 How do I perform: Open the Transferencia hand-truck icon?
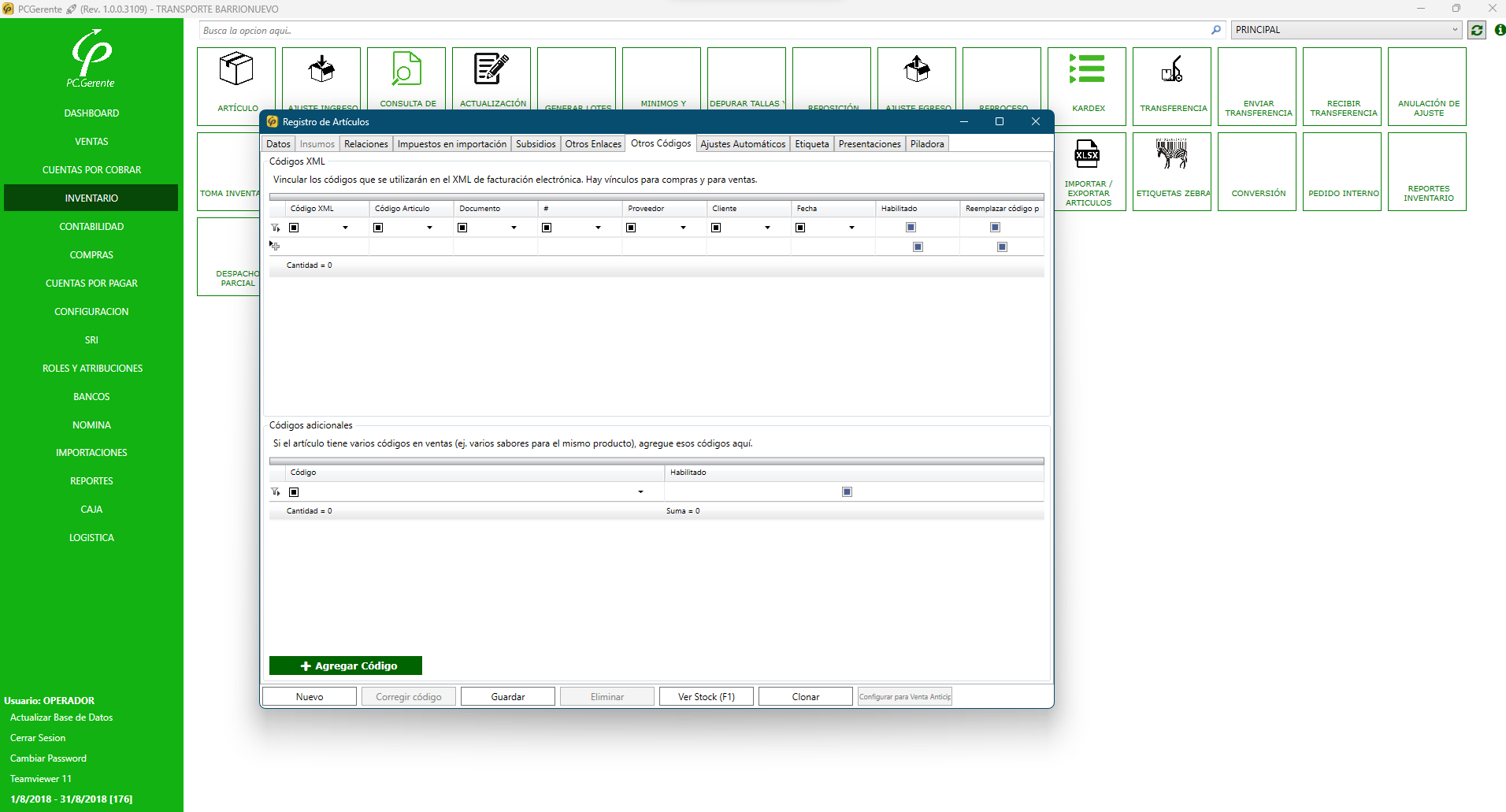click(x=1172, y=69)
